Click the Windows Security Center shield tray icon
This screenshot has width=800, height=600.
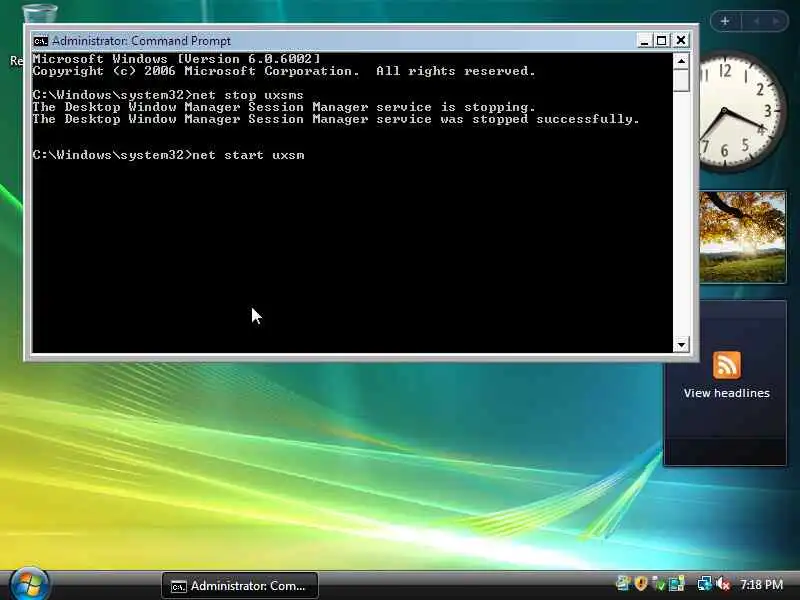pyautogui.click(x=641, y=584)
